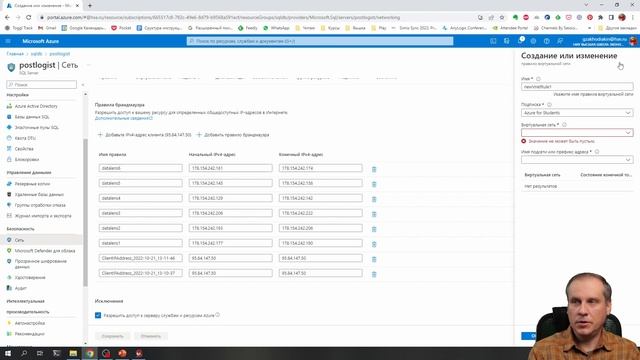Screen dimensions: 640x360
Task: Open the empty Virtual network dropdown
Action: click(x=577, y=133)
